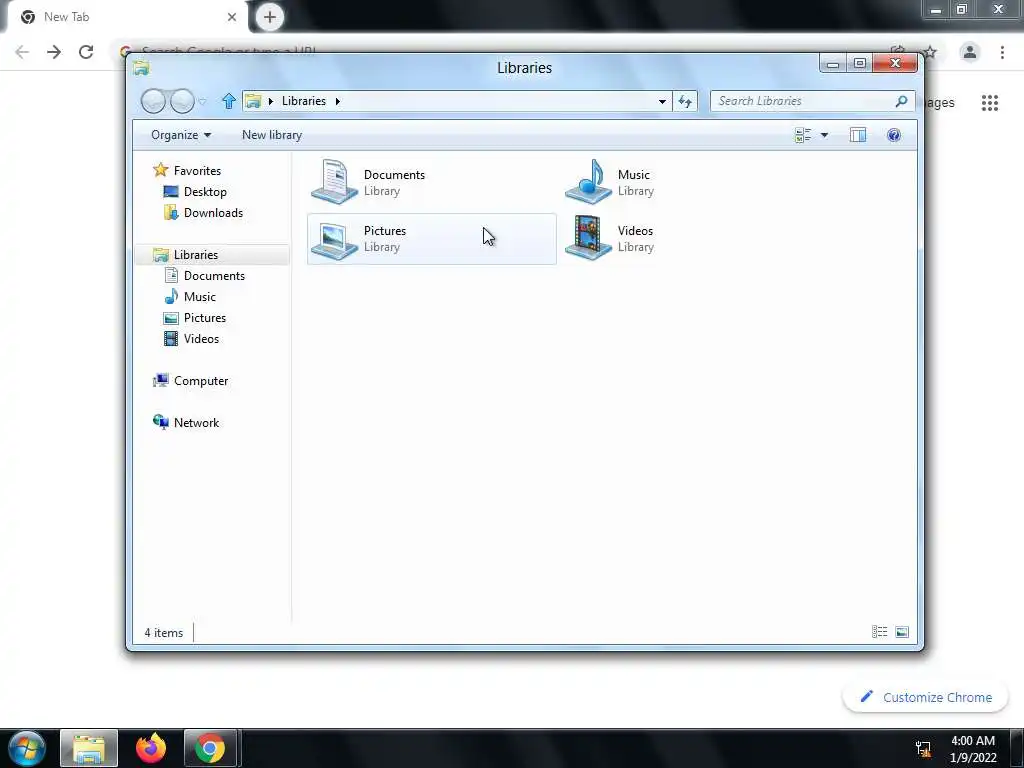Expand address bar history dropdown
The height and width of the screenshot is (768, 1024).
click(x=662, y=101)
